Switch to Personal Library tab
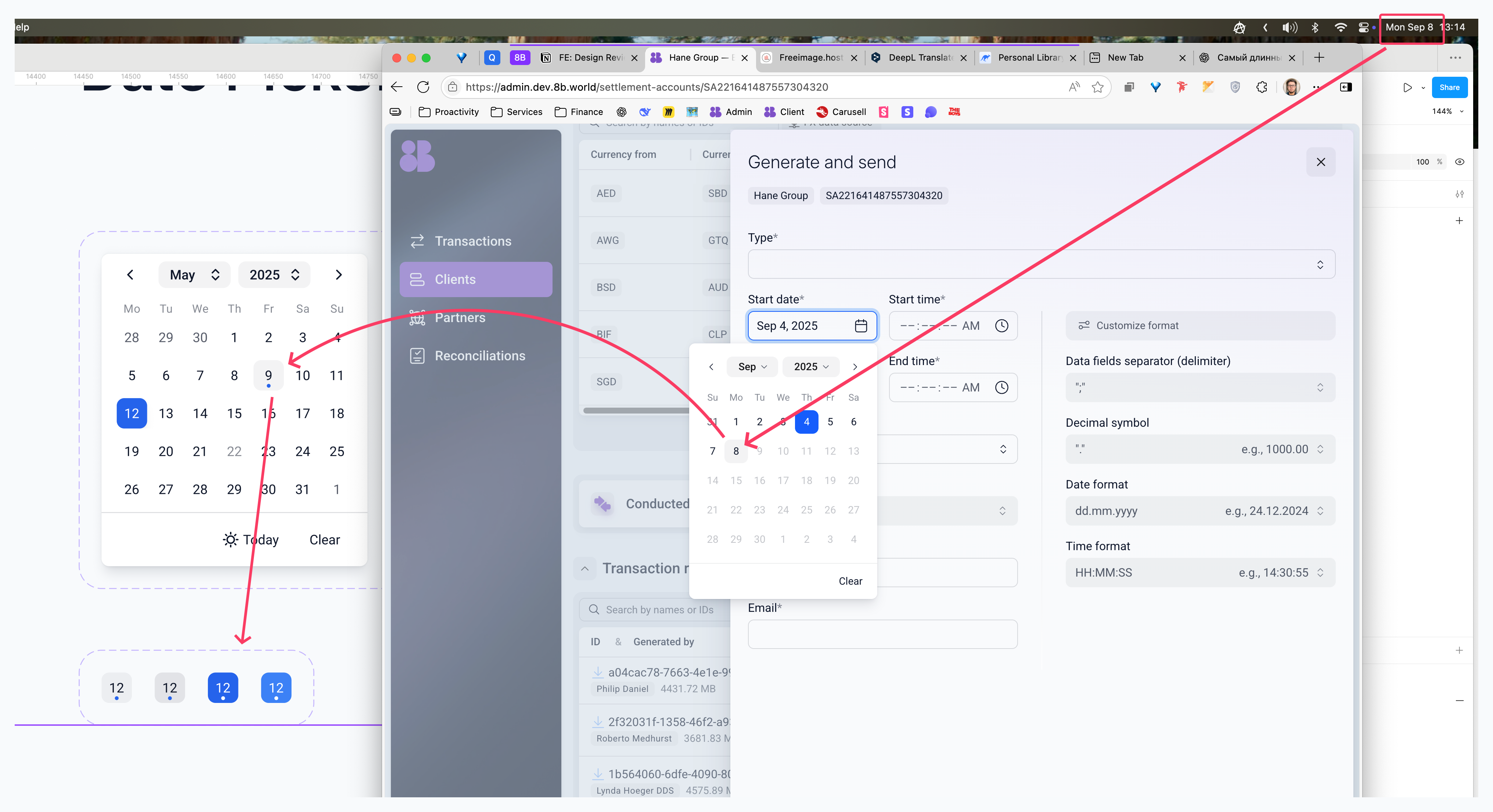Image resolution: width=1493 pixels, height=812 pixels. pyautogui.click(x=1029, y=57)
